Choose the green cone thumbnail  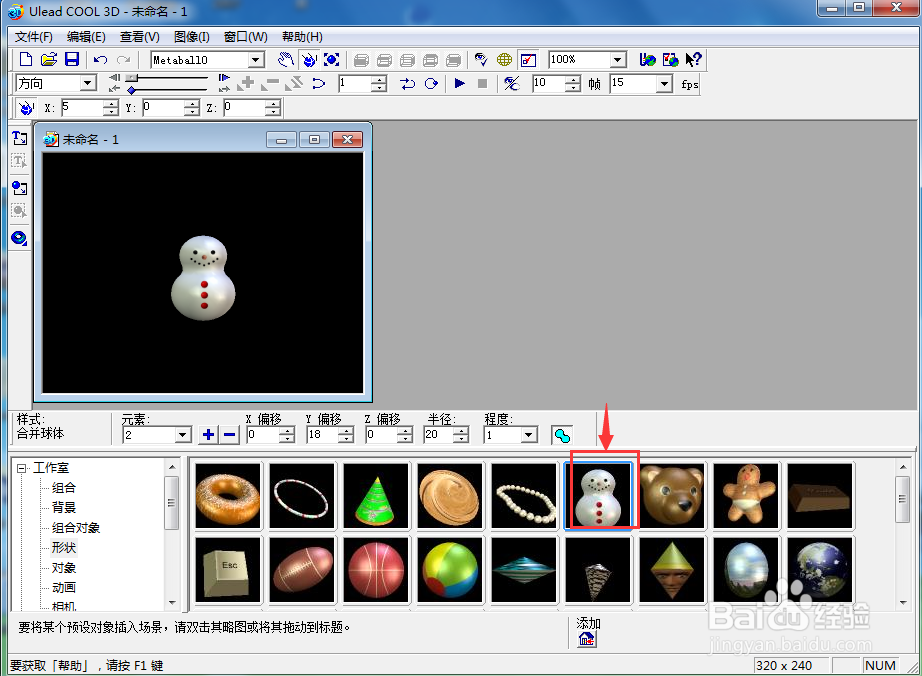point(376,496)
